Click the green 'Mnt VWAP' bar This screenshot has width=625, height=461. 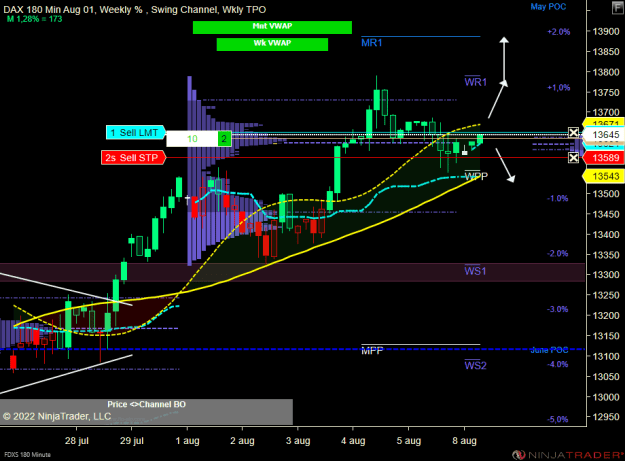point(272,27)
